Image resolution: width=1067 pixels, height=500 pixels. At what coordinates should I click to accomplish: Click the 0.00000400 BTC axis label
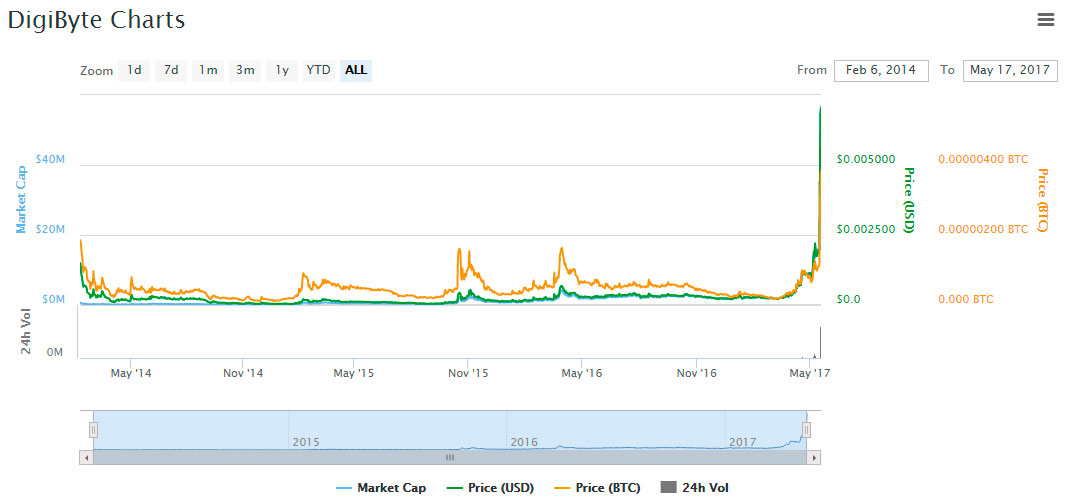983,159
